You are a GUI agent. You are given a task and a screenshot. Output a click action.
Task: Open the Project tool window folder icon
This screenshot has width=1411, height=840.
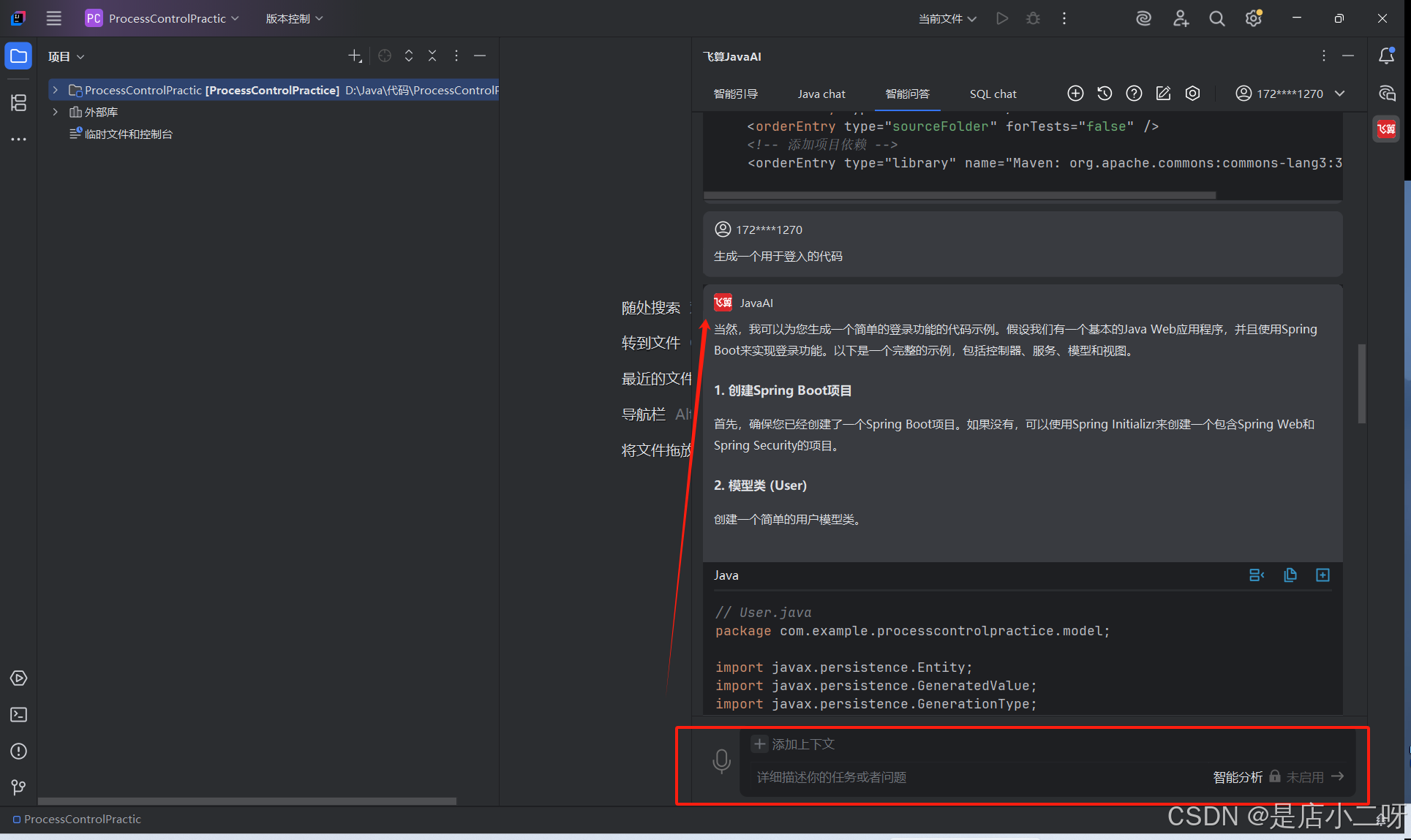[x=18, y=56]
